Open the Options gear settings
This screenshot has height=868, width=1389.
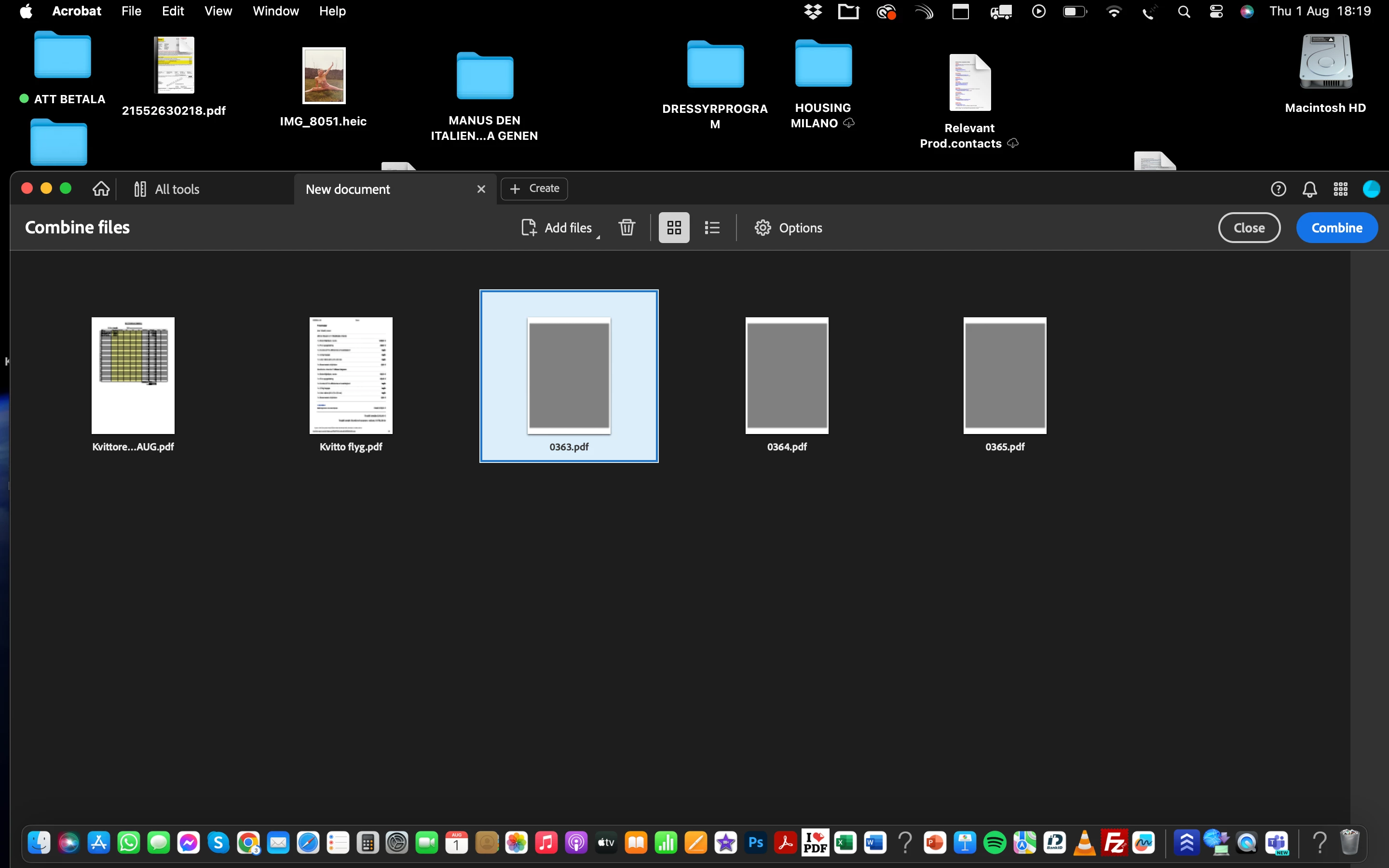tap(788, 228)
